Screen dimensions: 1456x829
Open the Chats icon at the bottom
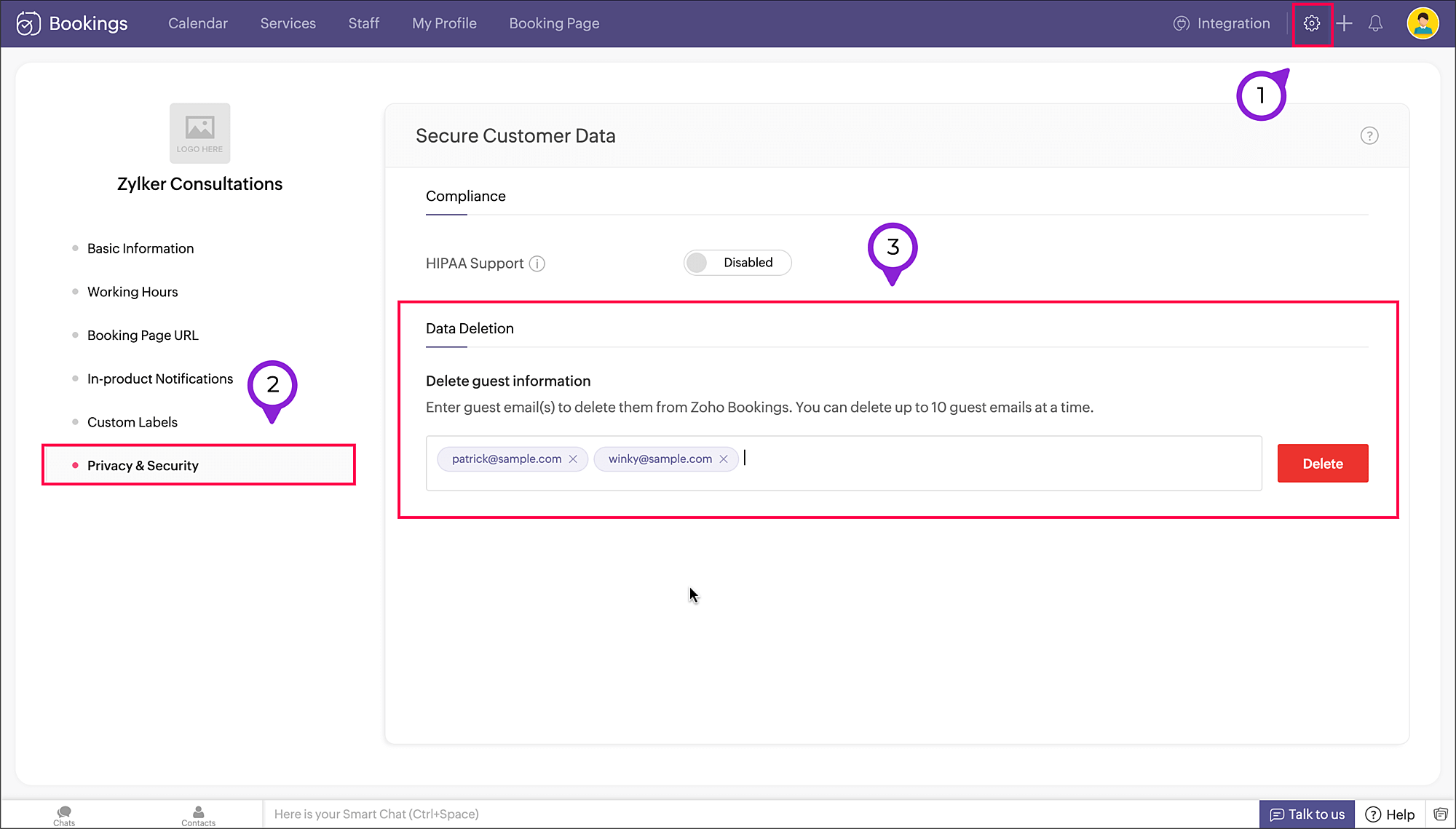(64, 815)
